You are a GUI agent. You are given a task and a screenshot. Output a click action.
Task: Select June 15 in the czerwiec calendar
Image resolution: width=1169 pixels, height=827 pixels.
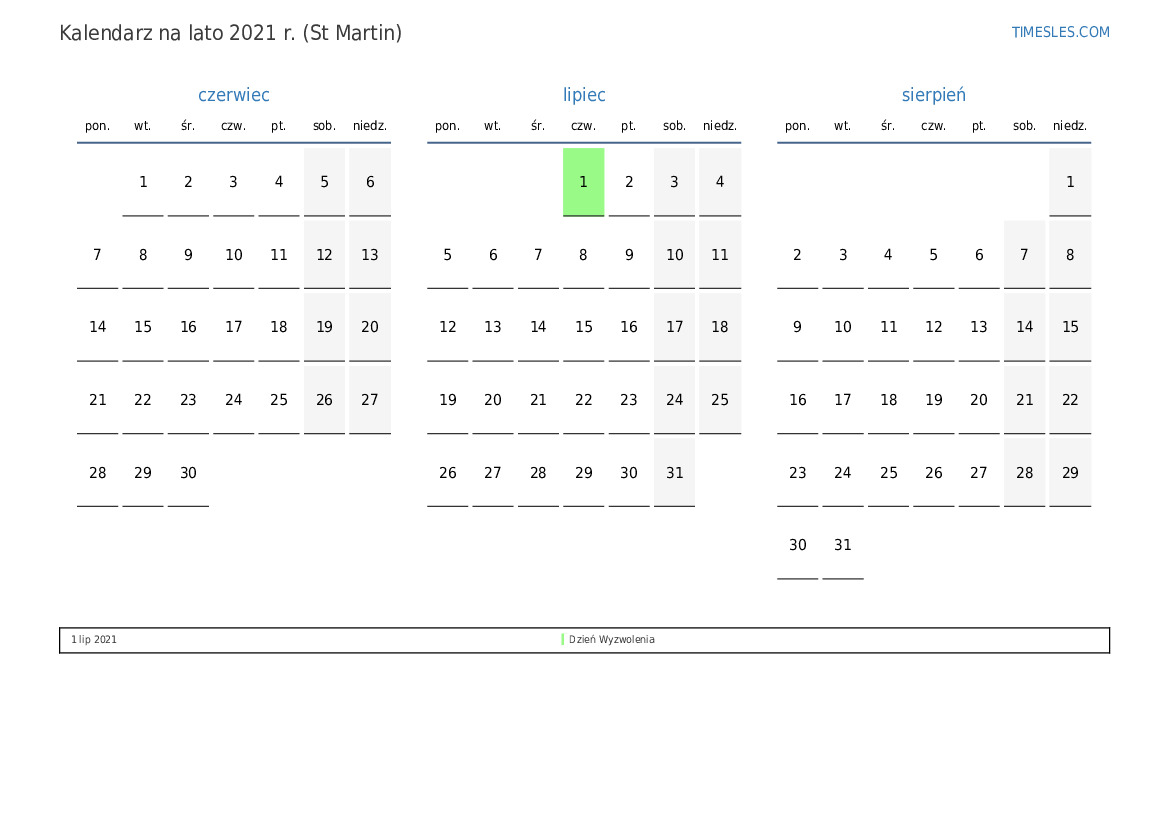point(143,327)
